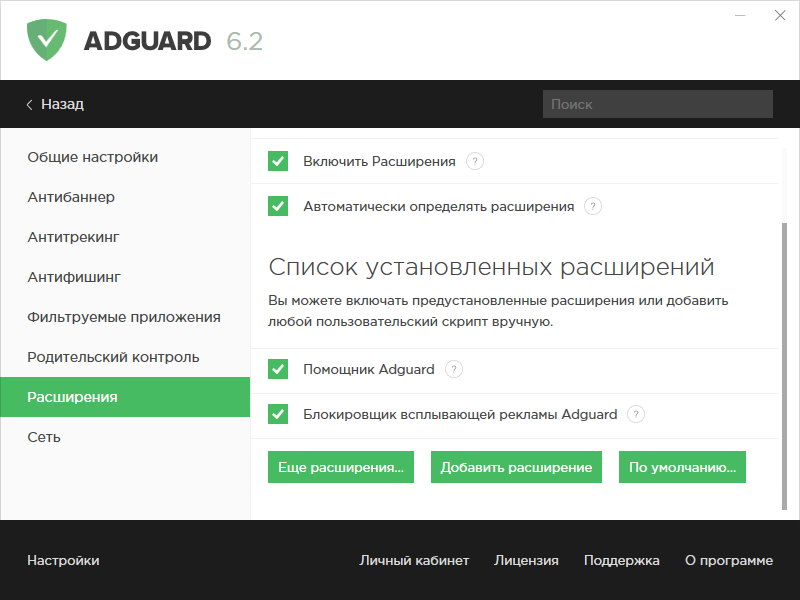Go to Сеть settings
Viewport: 800px width, 600px height.
pos(125,437)
